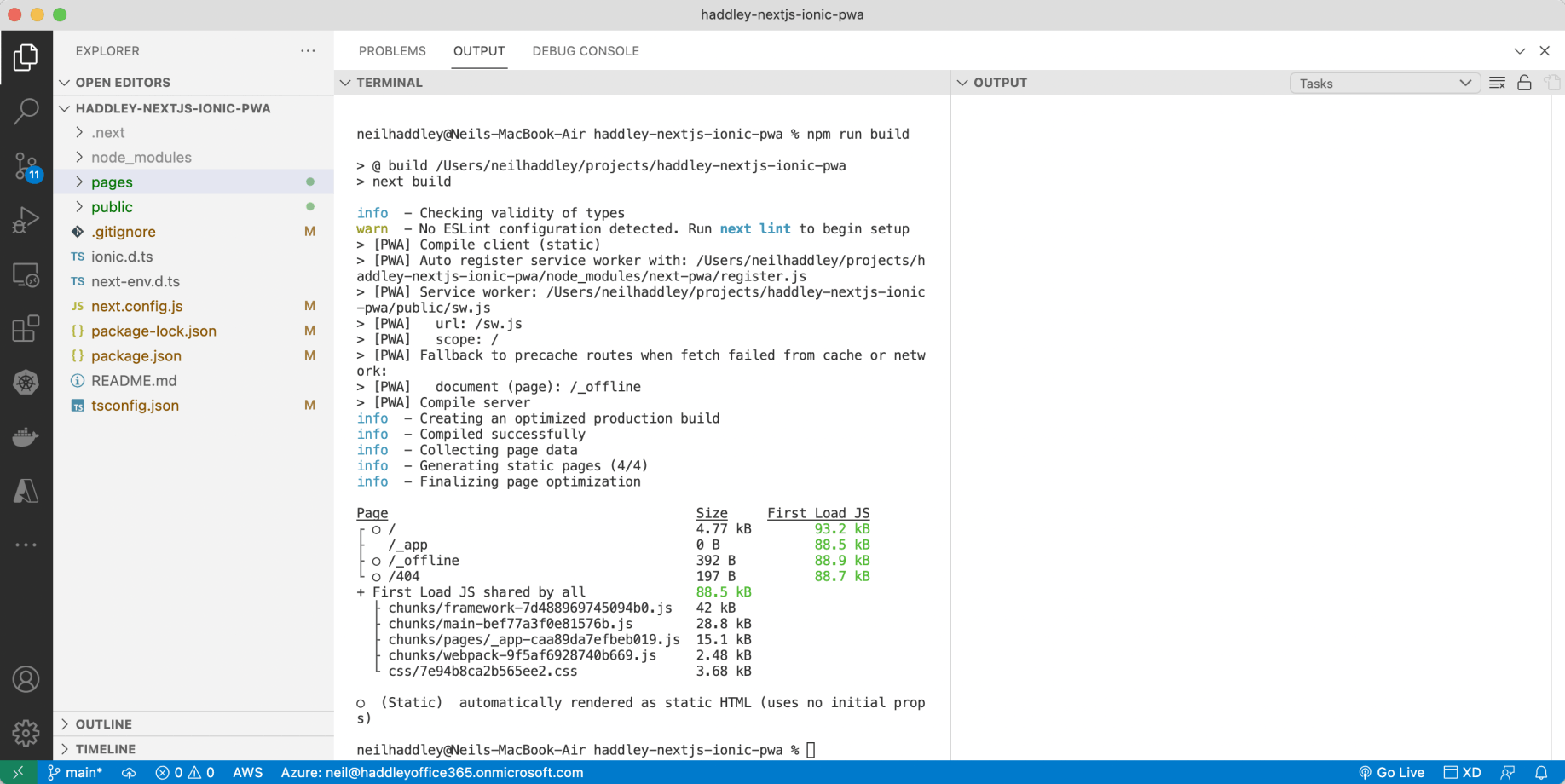Collapse the Open Editors section
The height and width of the screenshot is (784, 1565).
65,83
